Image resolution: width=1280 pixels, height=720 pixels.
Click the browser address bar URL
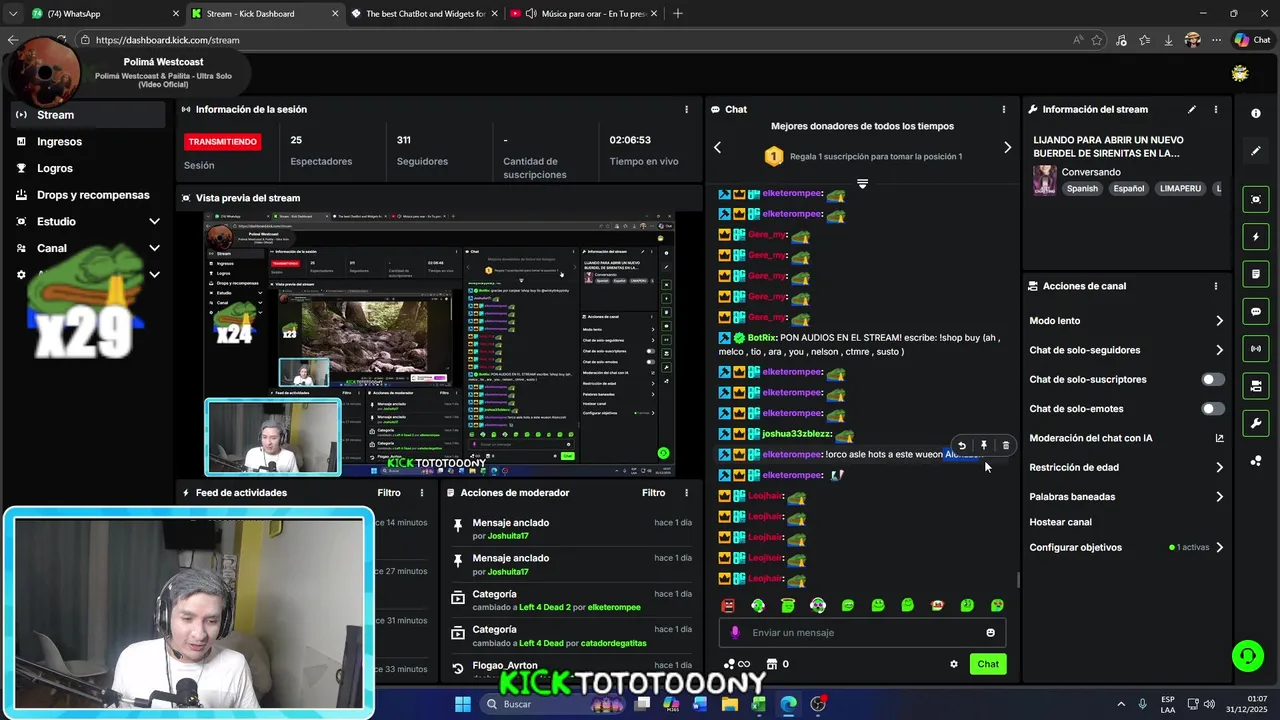pos(168,40)
